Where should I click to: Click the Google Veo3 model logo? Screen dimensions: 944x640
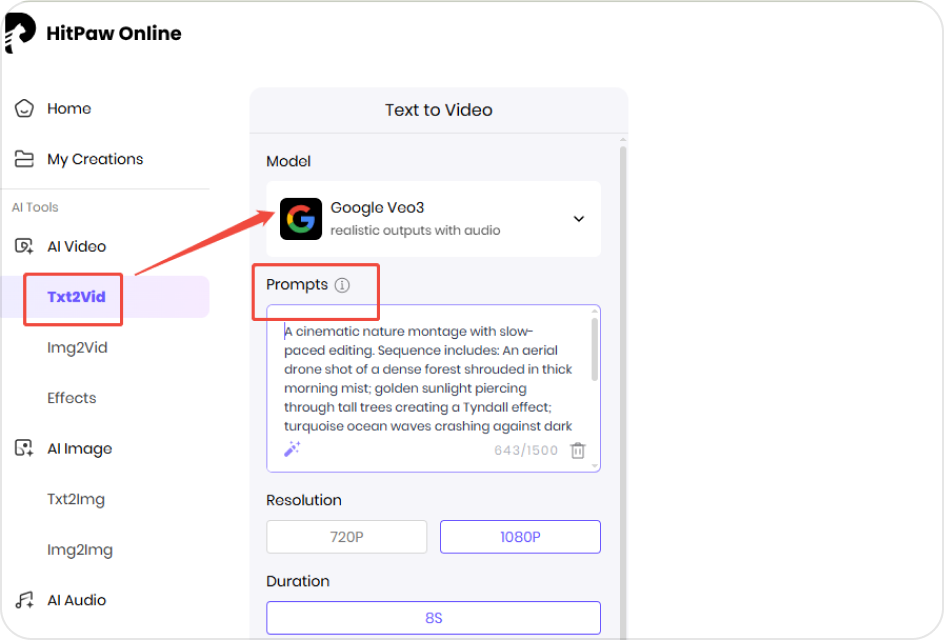point(300,219)
